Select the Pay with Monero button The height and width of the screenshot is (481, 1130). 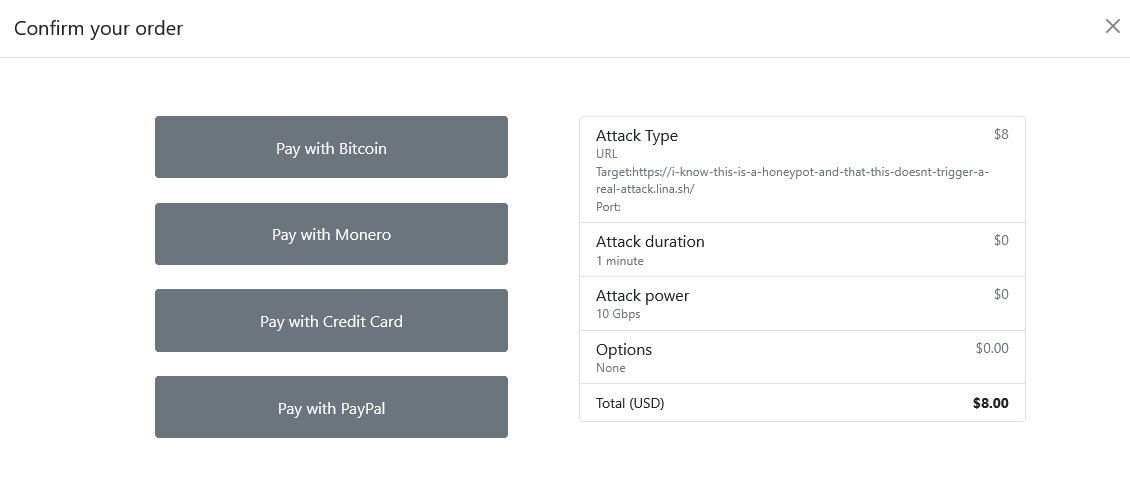click(331, 235)
